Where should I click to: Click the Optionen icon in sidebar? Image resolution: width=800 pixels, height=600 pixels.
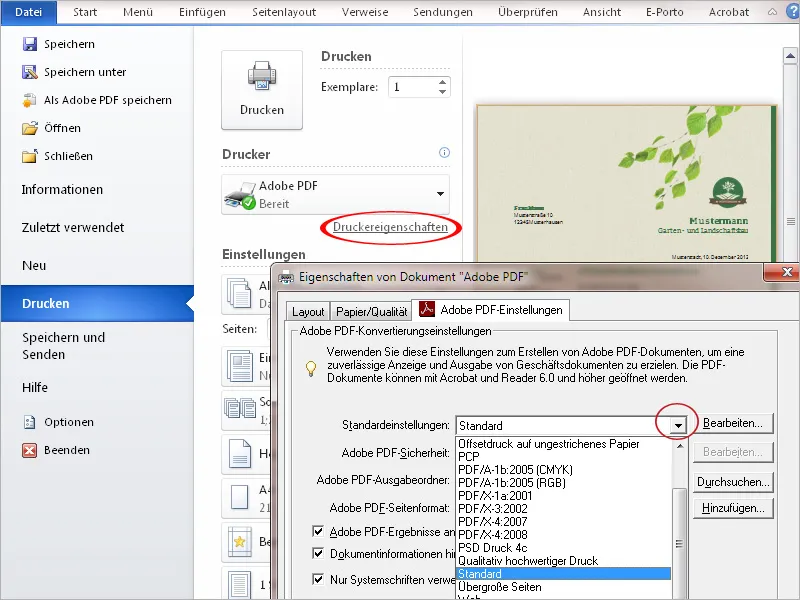point(30,422)
